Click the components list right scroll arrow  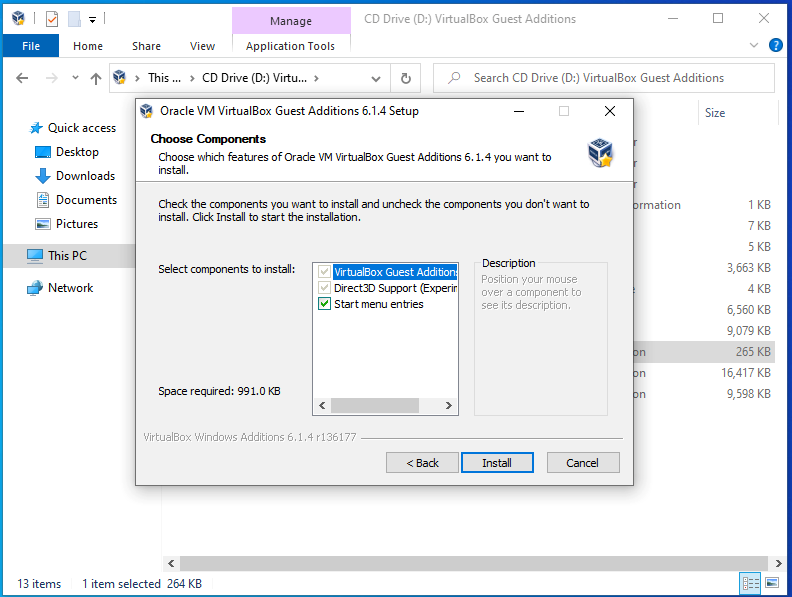pos(449,406)
